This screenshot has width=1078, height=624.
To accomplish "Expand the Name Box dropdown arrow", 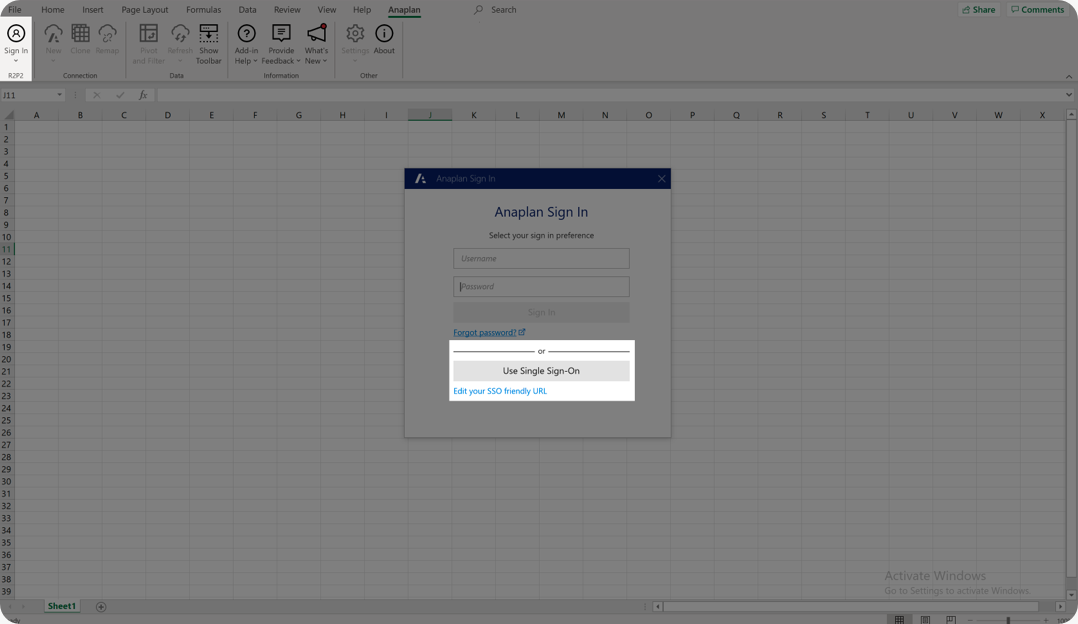I will coord(59,95).
